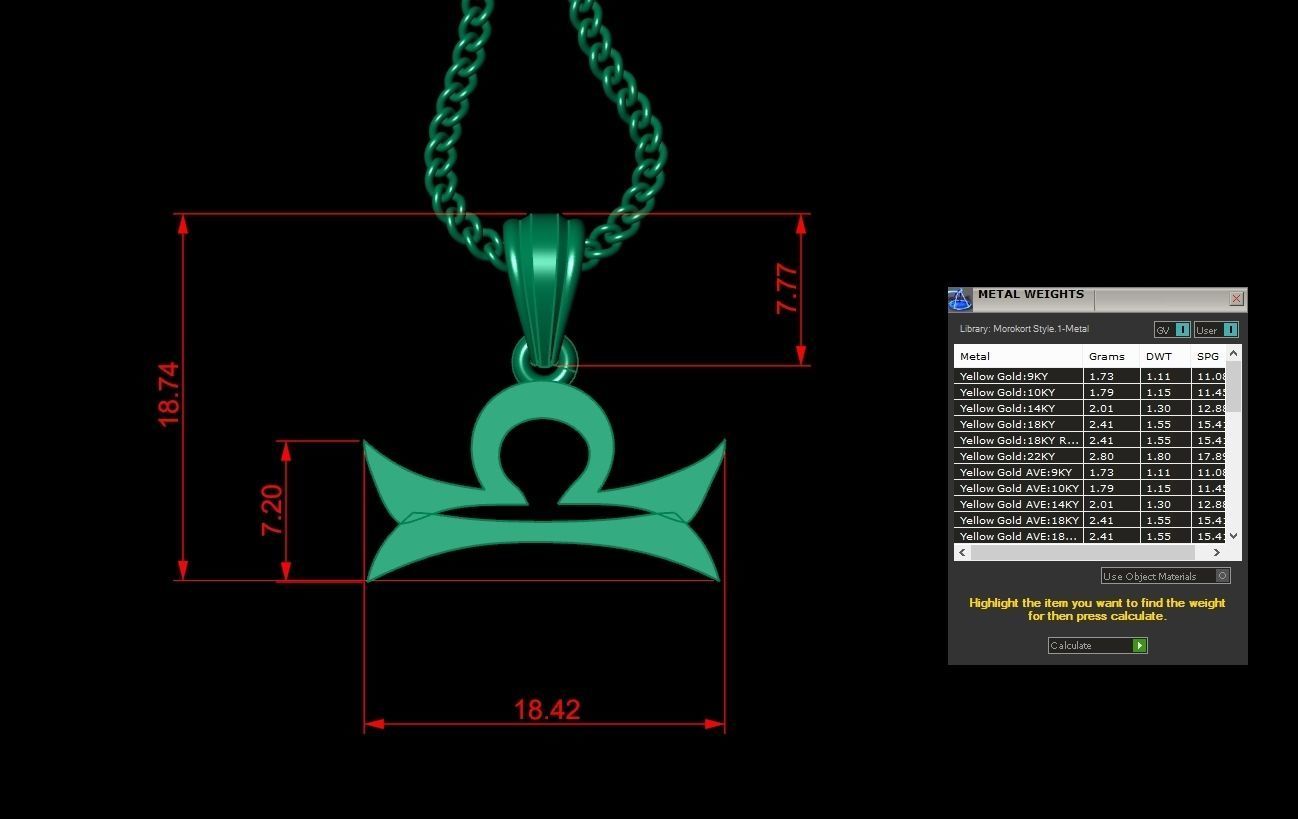Select the Yellow Gold AVE:9KY row
1298x819 pixels.
click(x=1090, y=472)
